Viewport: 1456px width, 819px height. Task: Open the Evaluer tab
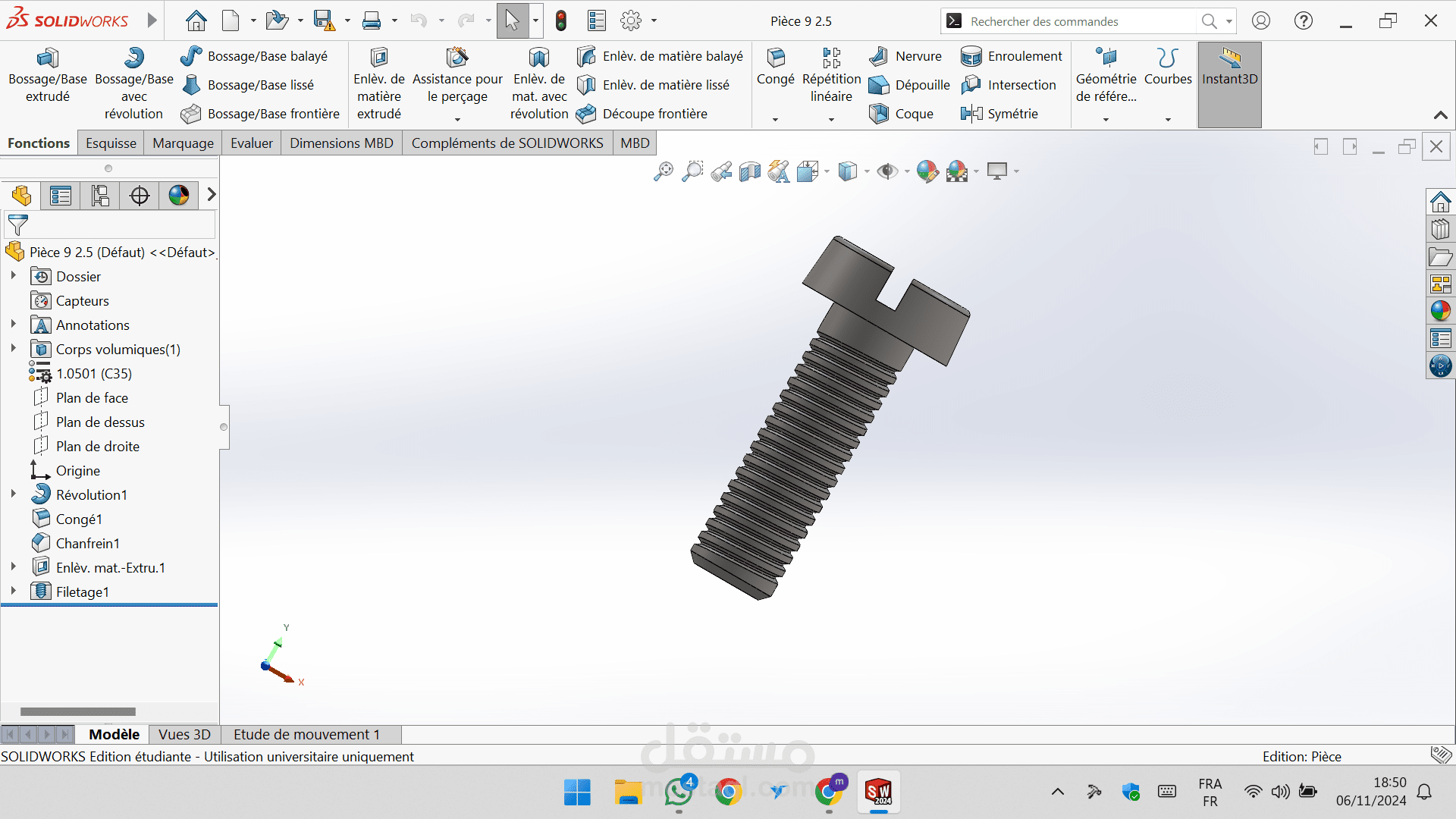(251, 143)
